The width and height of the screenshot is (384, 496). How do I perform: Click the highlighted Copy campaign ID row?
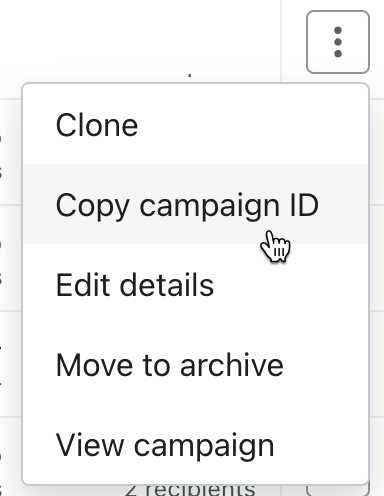click(x=196, y=204)
